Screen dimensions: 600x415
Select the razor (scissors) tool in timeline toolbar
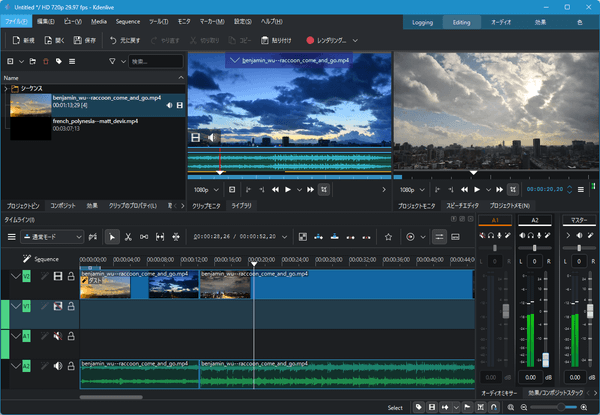point(129,237)
